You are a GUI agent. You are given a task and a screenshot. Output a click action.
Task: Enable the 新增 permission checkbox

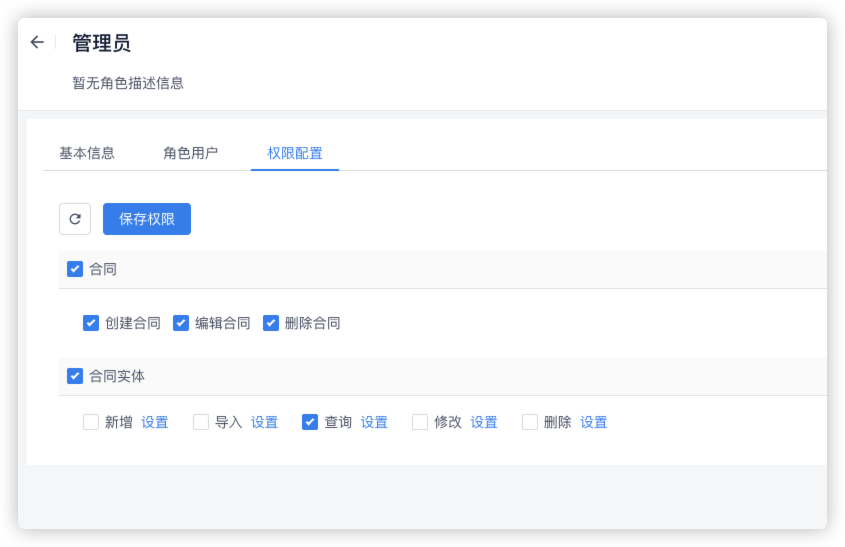coord(91,422)
